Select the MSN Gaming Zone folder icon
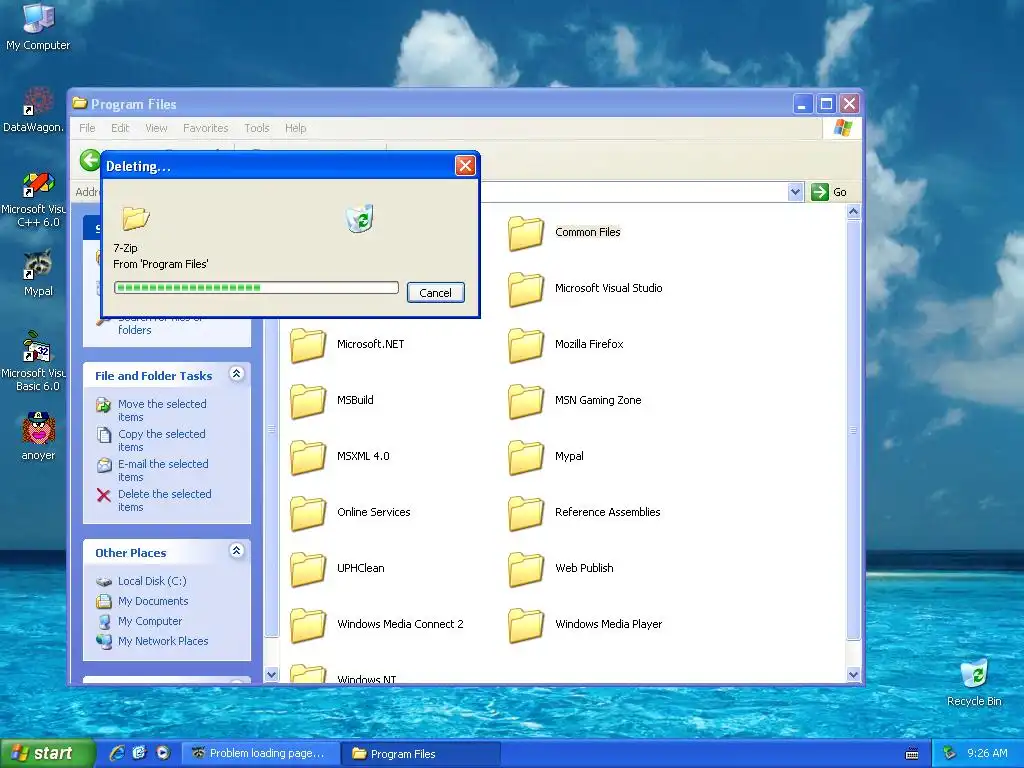This screenshot has height=768, width=1024. coord(526,401)
